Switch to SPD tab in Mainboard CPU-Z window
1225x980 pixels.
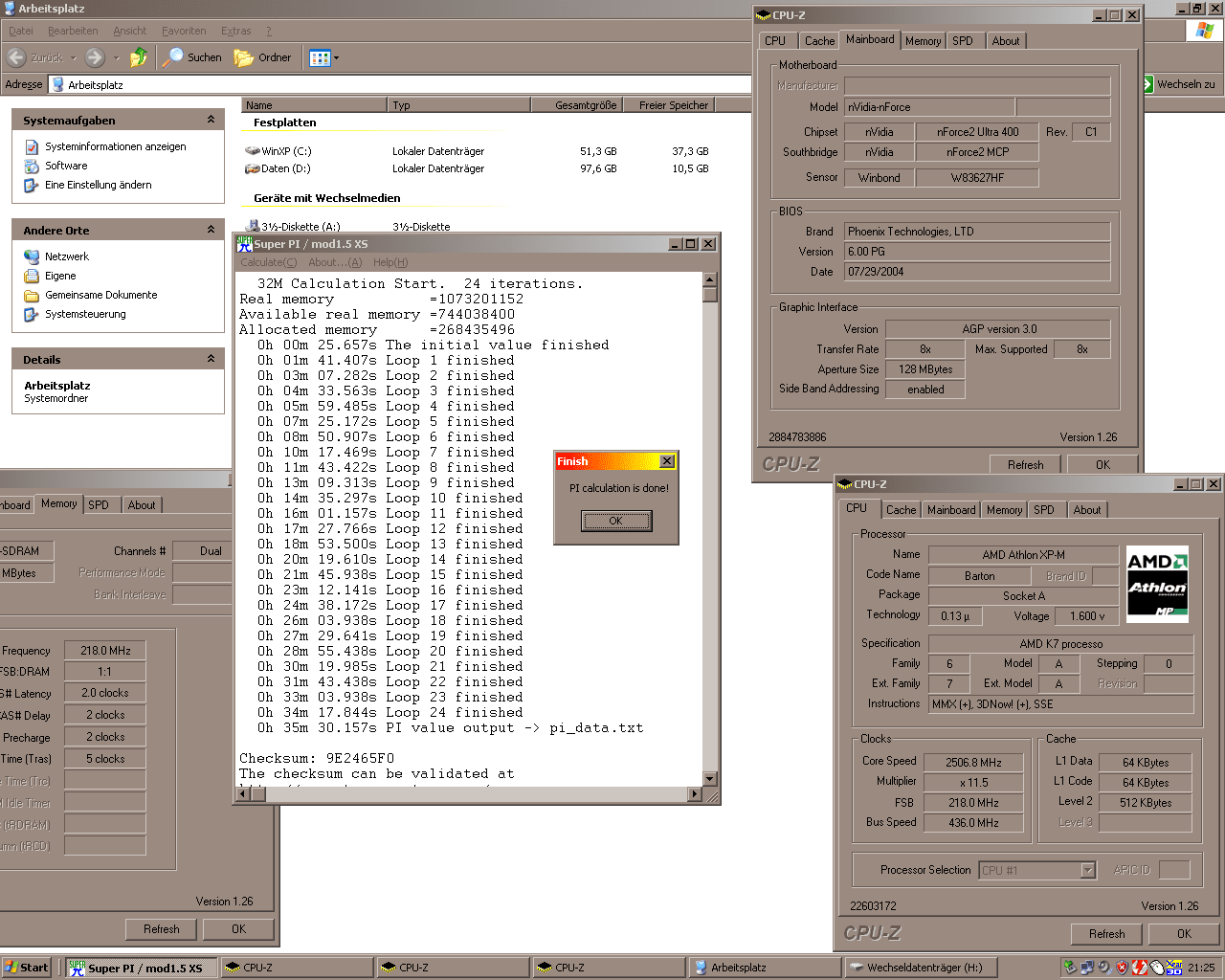coord(963,41)
